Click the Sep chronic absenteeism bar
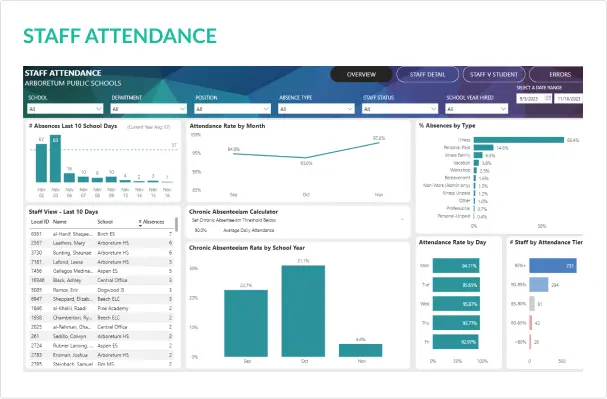 (x=246, y=323)
